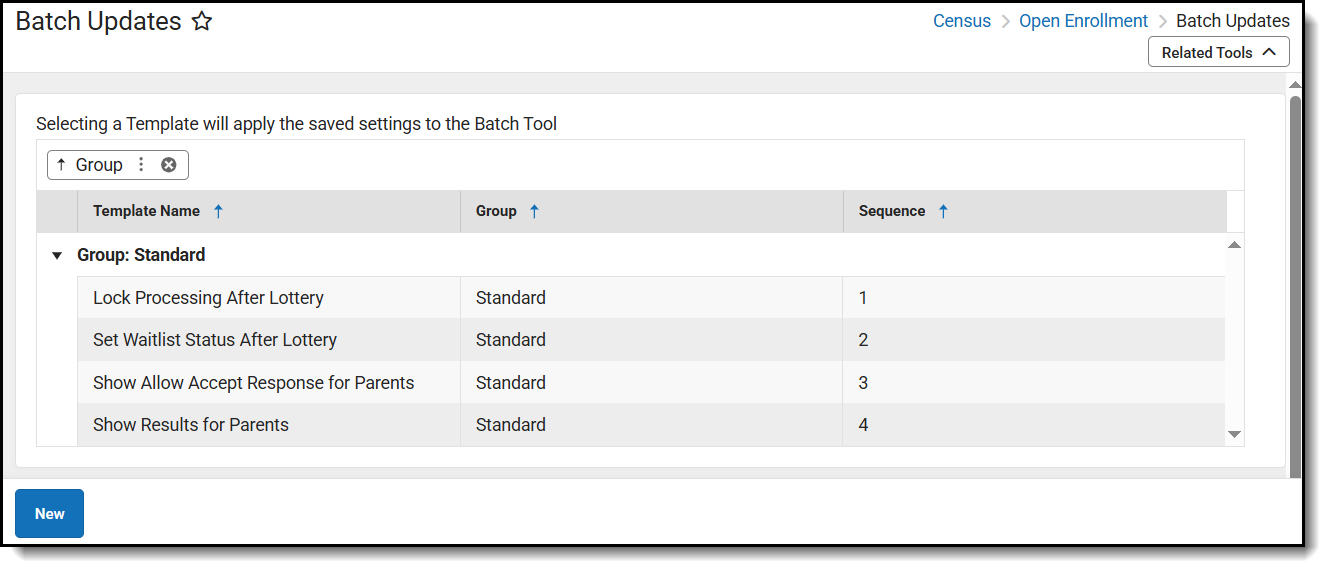Choose Show Allow Accept Response for Parents

click(253, 383)
